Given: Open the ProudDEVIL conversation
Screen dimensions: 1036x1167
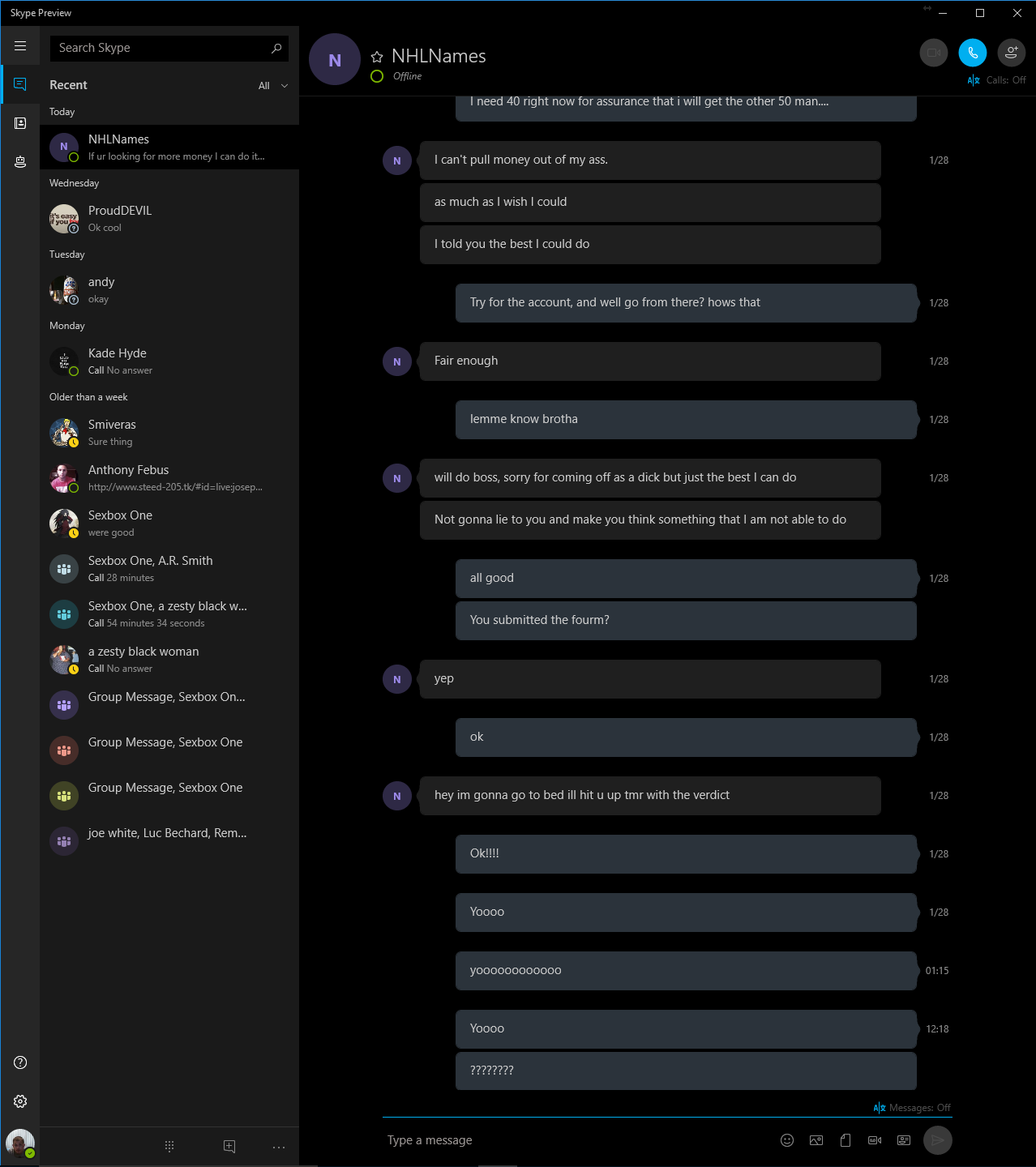Looking at the screenshot, I should coord(169,219).
